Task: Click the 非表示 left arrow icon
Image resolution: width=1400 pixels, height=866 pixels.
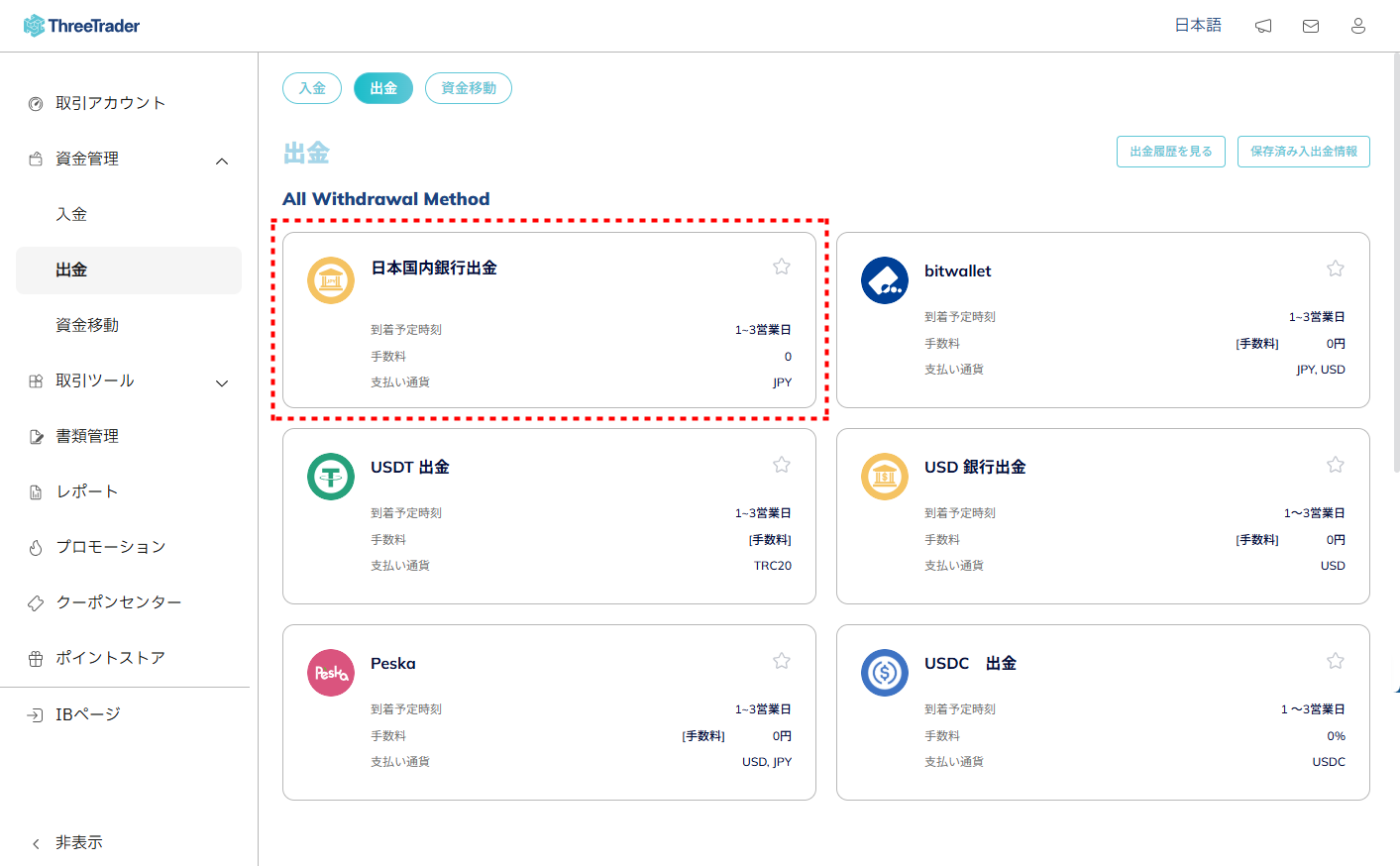Action: (x=36, y=844)
